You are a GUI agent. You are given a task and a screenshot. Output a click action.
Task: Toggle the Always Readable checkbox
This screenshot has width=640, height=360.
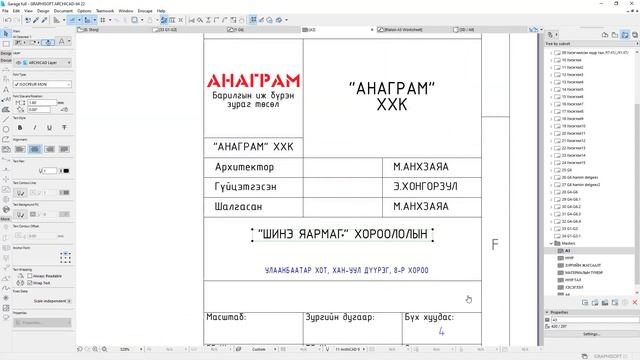point(30,276)
